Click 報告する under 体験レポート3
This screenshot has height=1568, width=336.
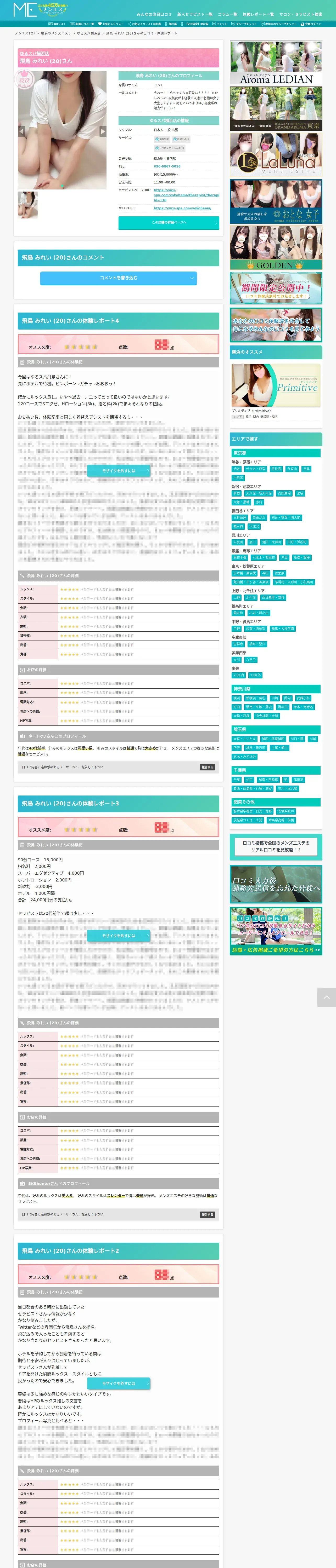[207, 1214]
